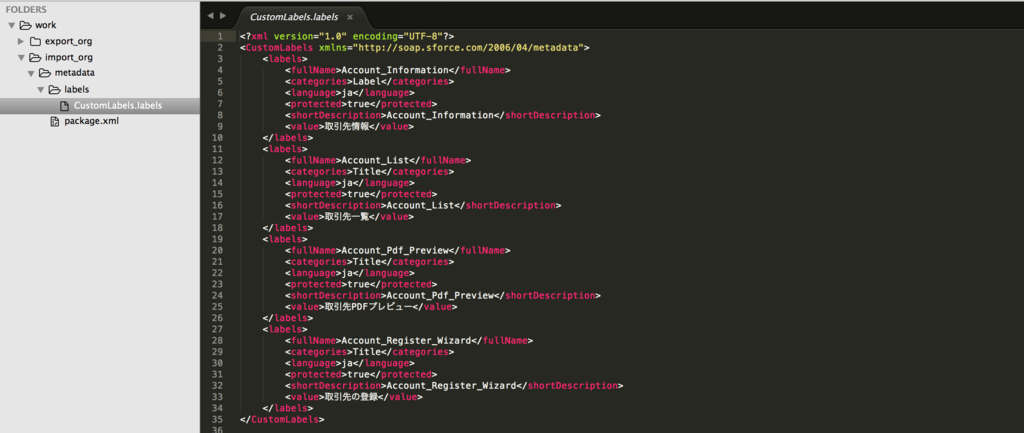Viewport: 1024px width, 433px height.
Task: Collapse the work folder arrow
Action: pyautogui.click(x=11, y=25)
